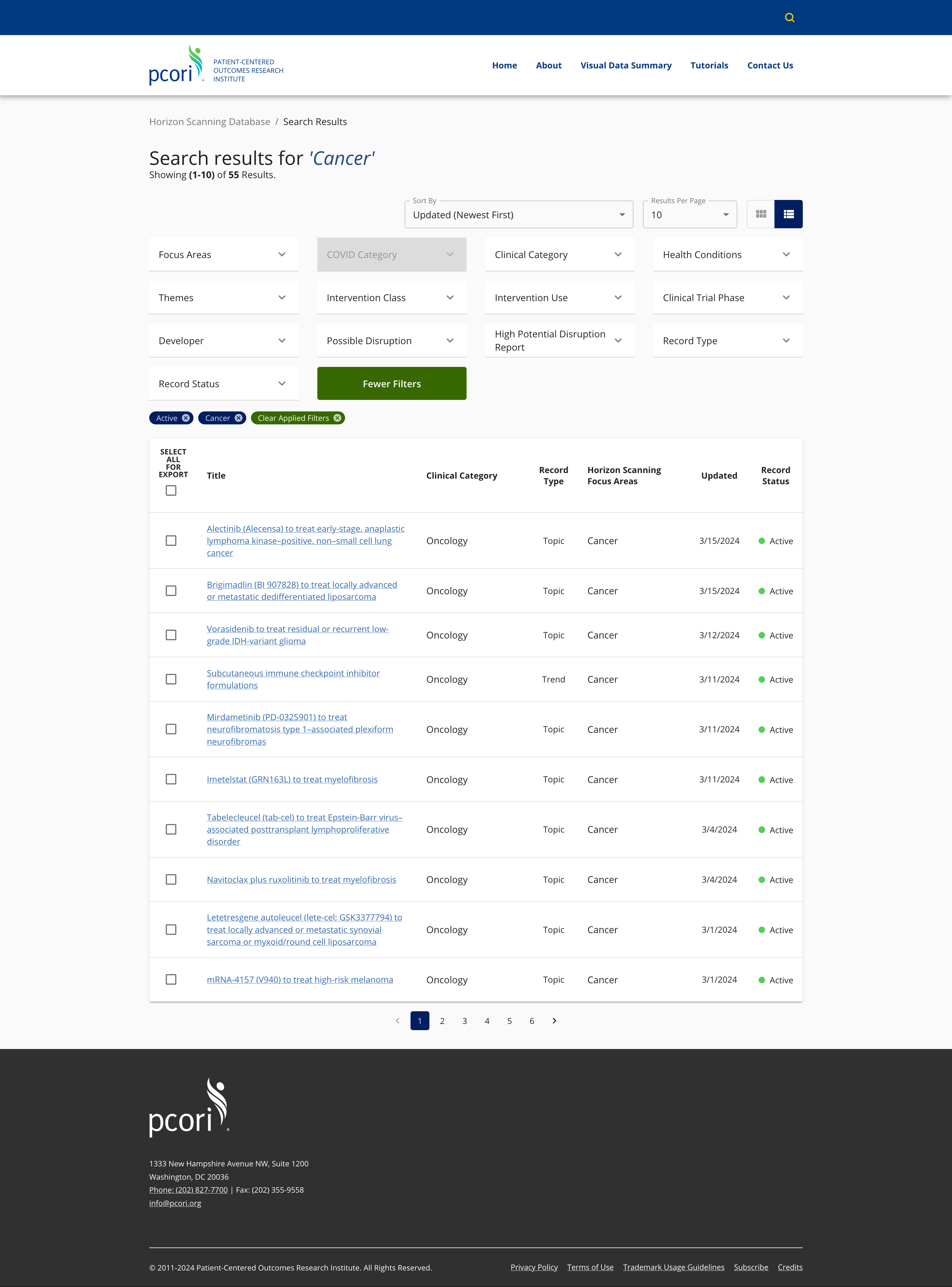
Task: Go to results page 3
Action: pos(464,1021)
